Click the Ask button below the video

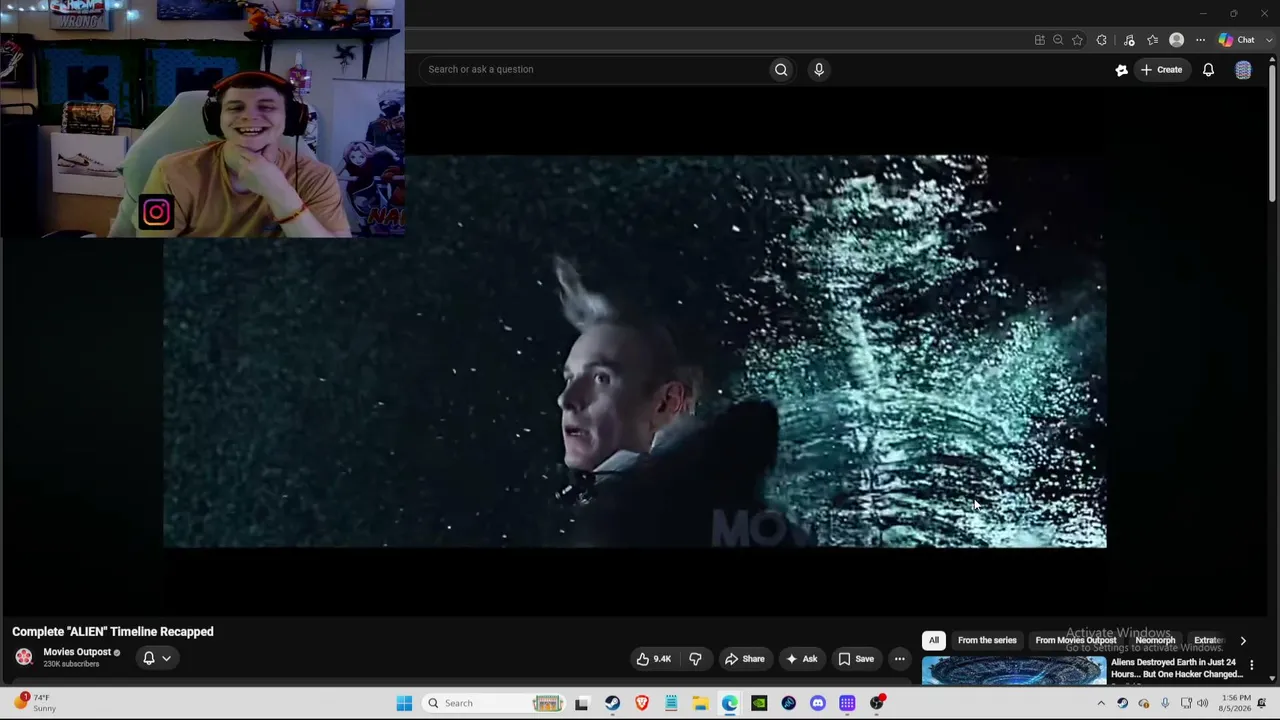pos(801,659)
